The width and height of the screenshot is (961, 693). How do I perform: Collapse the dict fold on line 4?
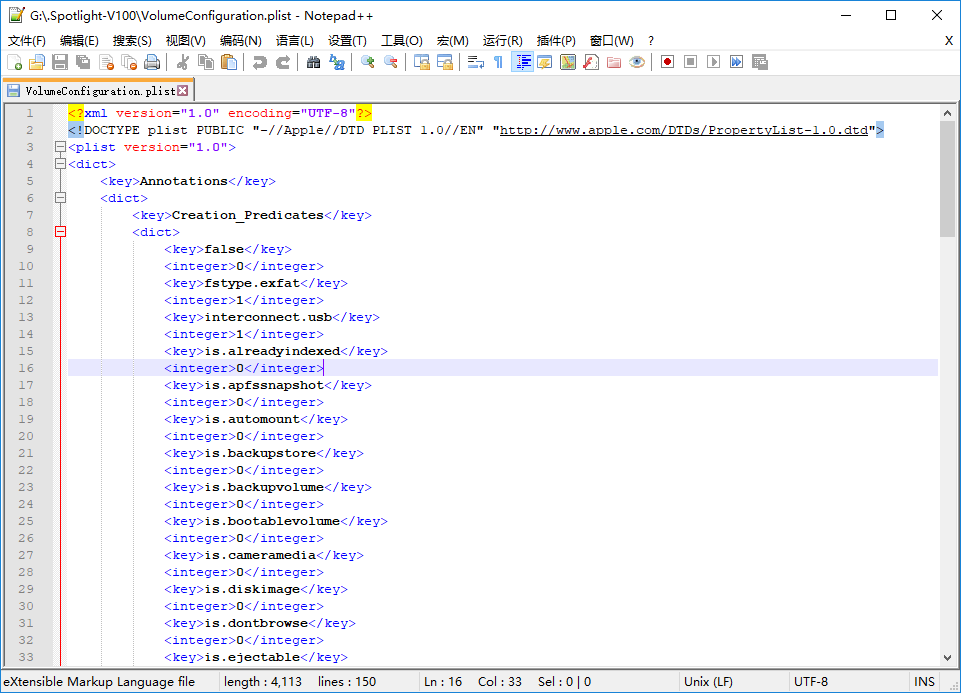tap(60, 164)
